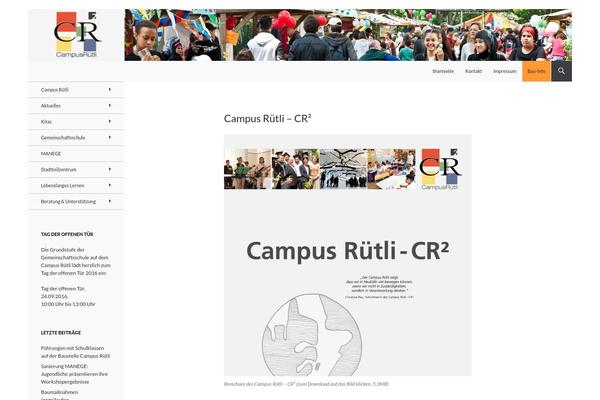Open Sanierung MANEGE post link
The image size is (600, 400).
click(74, 374)
